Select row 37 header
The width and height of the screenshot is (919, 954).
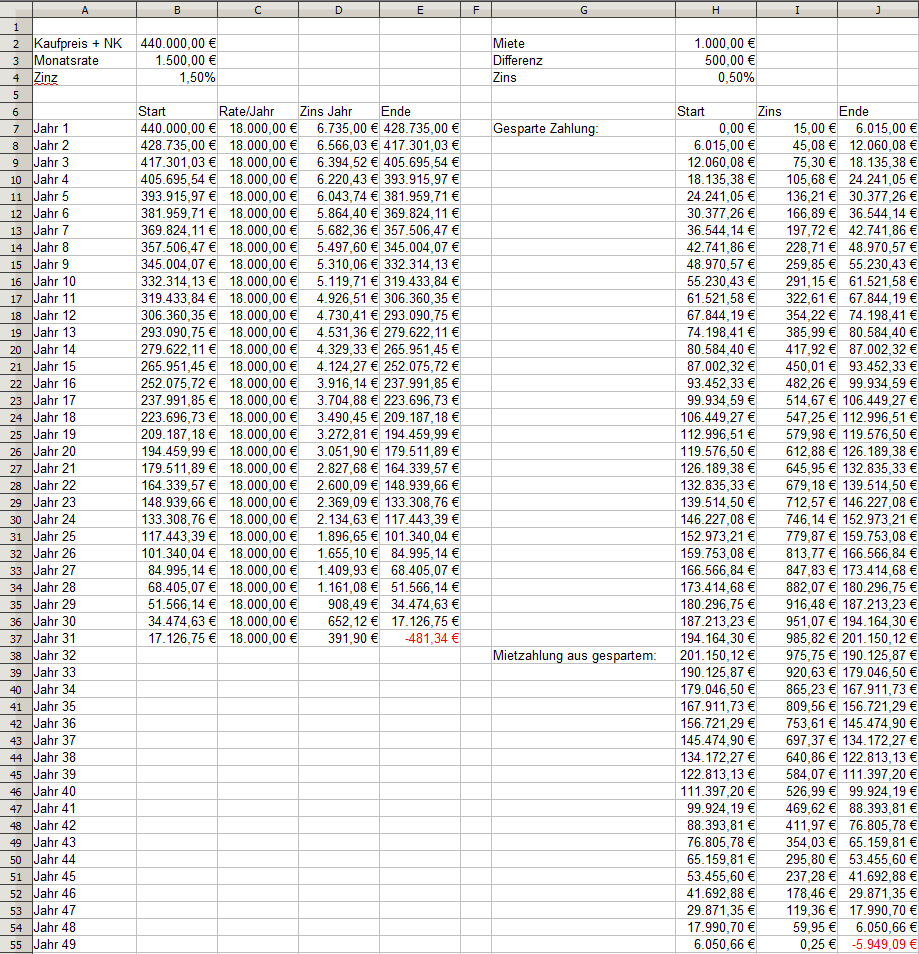click(16, 639)
